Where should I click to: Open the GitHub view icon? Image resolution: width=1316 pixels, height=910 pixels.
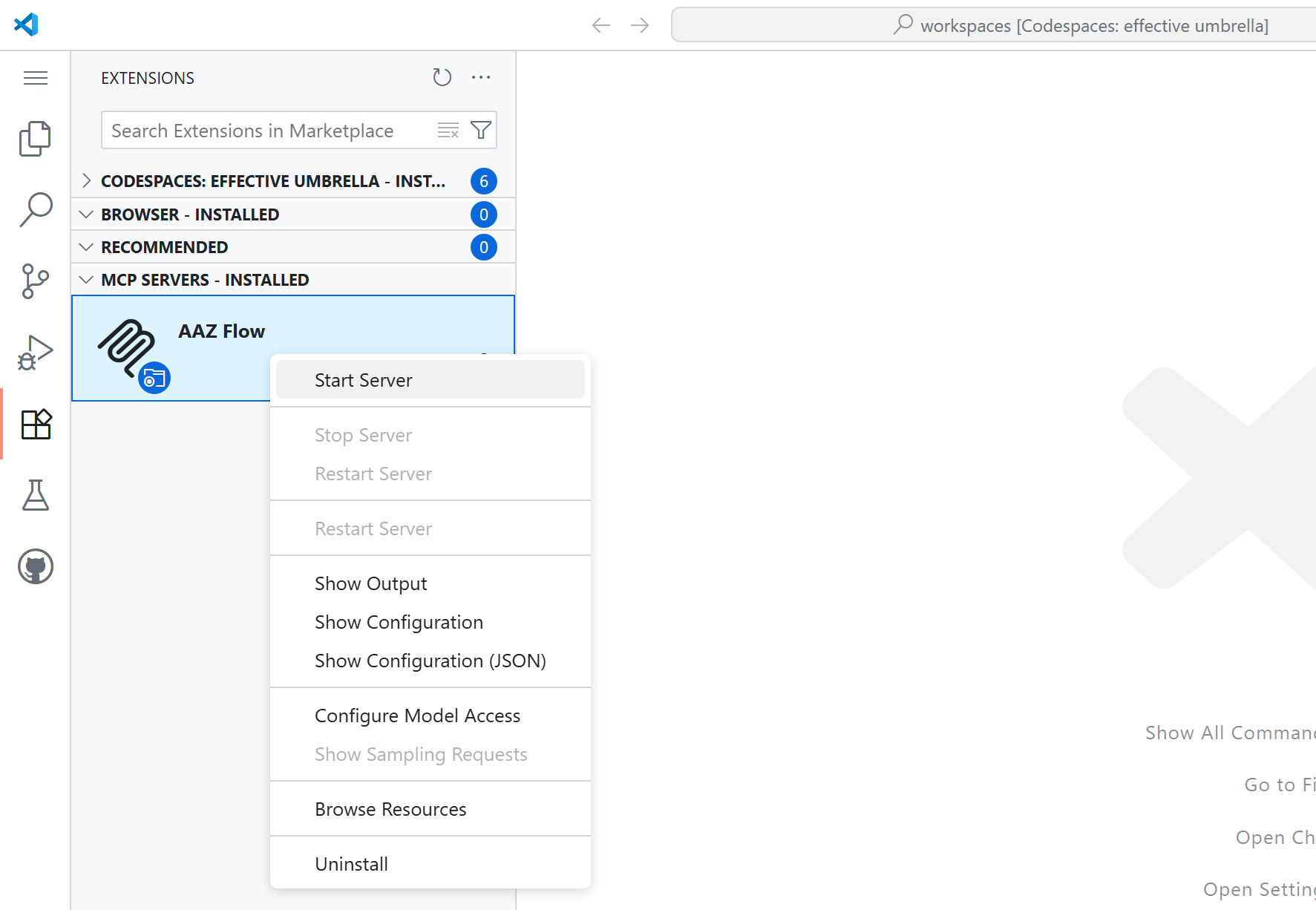click(x=36, y=566)
